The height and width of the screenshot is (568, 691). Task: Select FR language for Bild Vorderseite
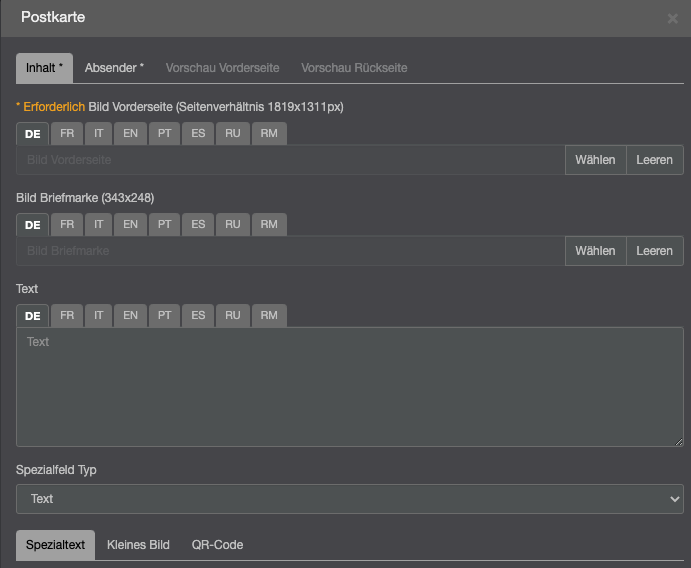coord(66,134)
